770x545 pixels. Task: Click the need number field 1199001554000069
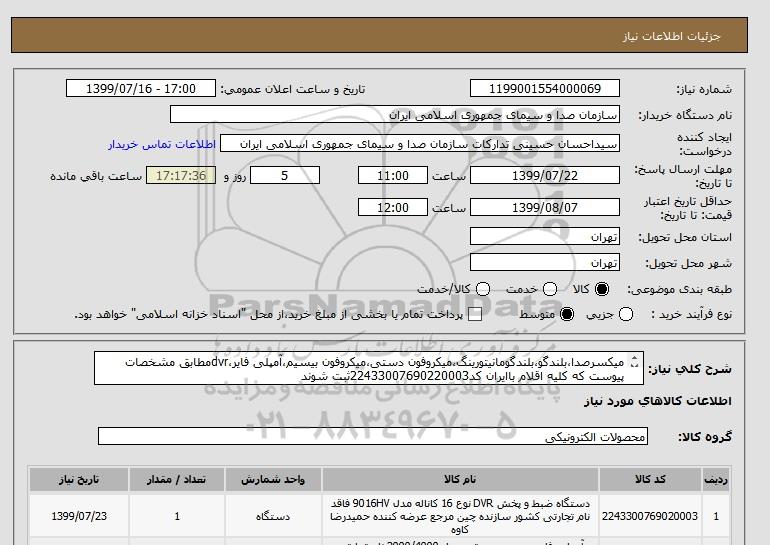[545, 88]
